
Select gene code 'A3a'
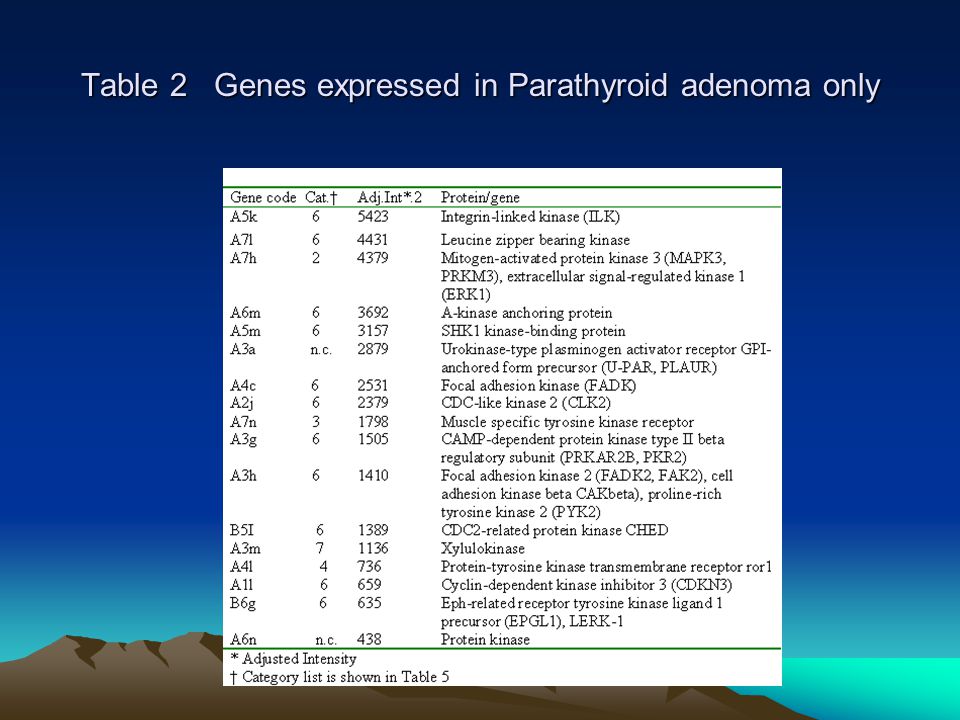coord(242,350)
